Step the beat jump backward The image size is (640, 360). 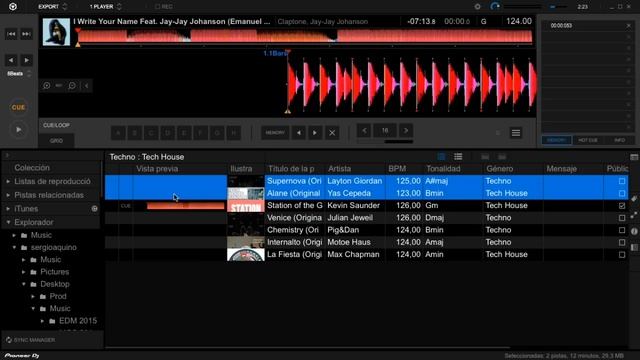[11, 60]
